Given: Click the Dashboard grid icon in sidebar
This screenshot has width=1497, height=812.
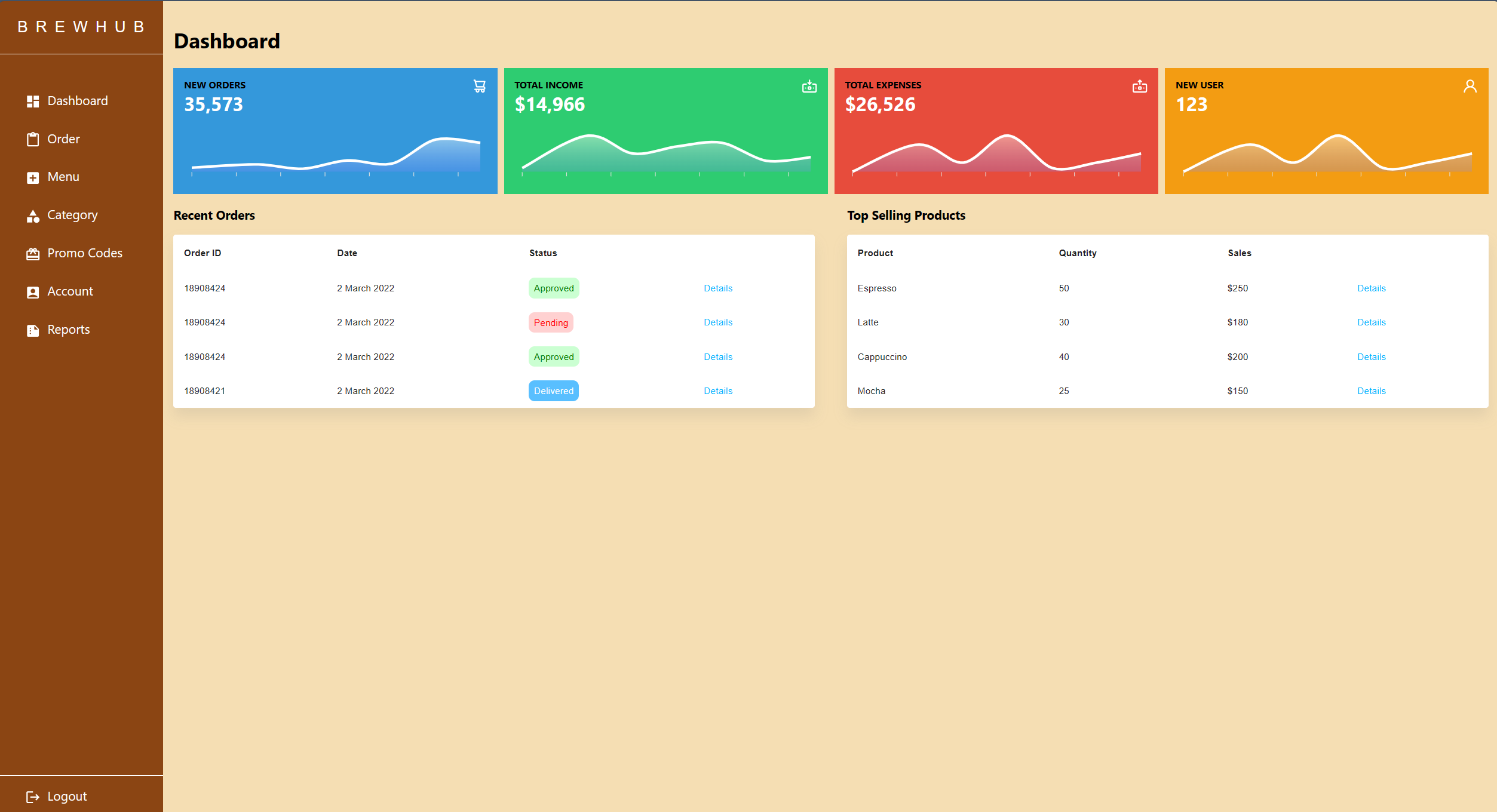Looking at the screenshot, I should pos(33,101).
